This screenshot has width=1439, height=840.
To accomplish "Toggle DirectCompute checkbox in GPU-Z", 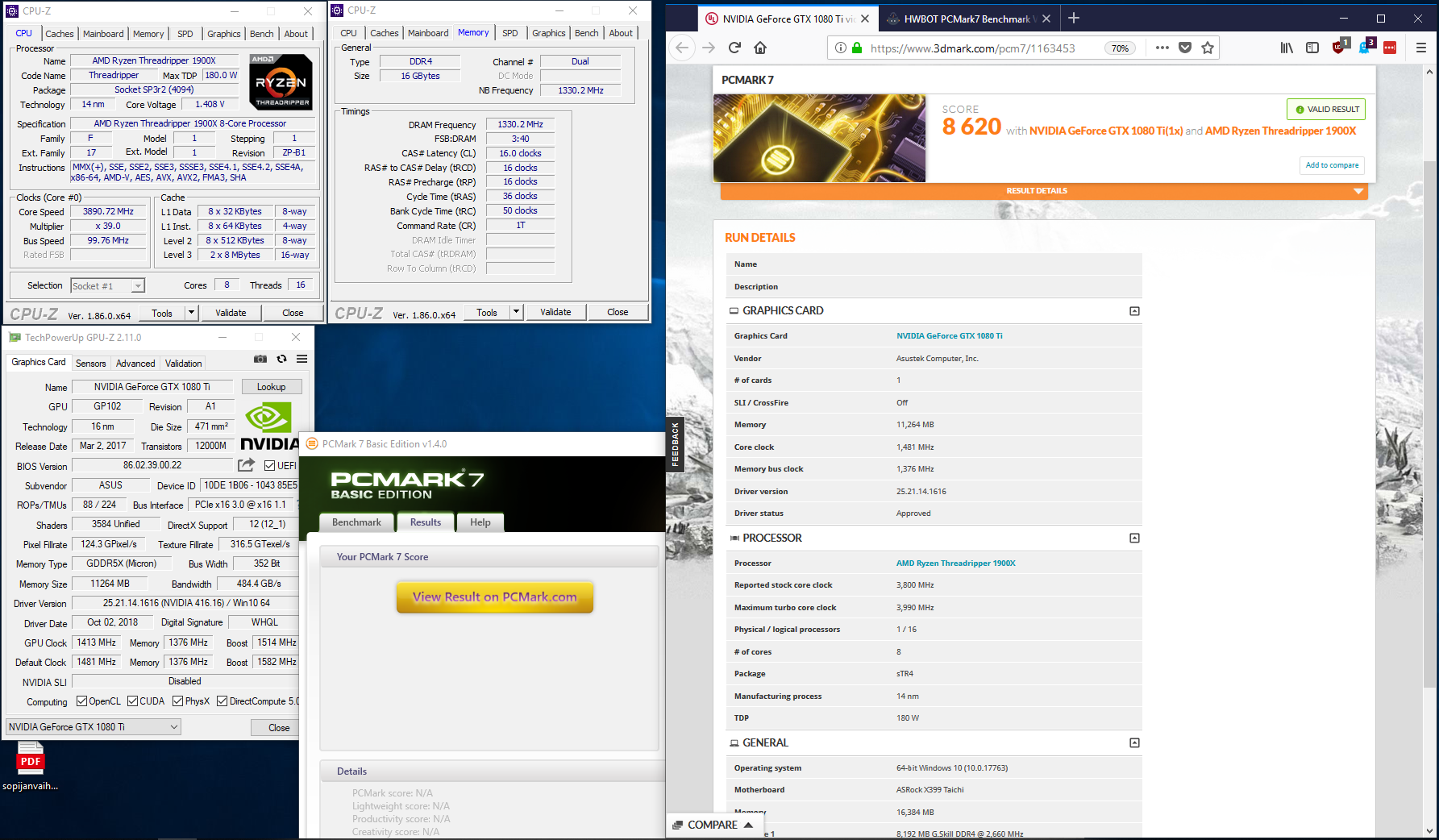I will point(222,701).
